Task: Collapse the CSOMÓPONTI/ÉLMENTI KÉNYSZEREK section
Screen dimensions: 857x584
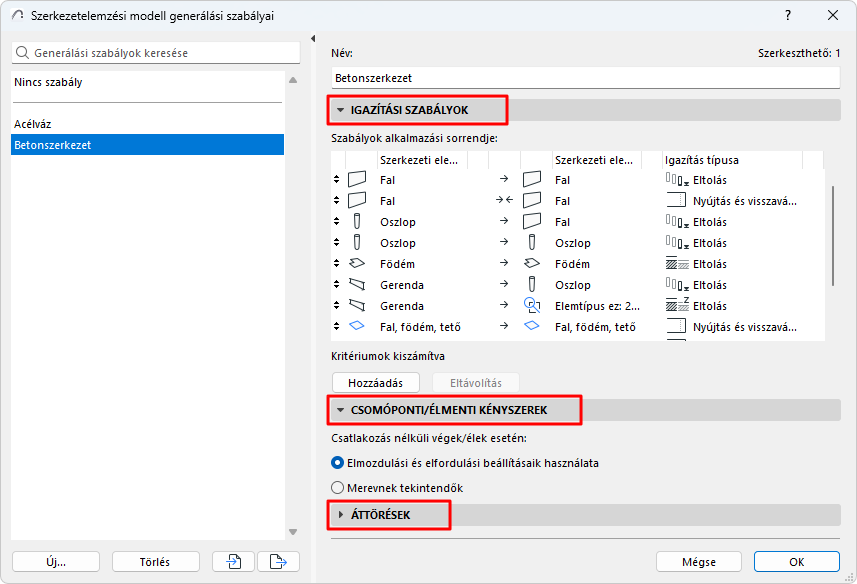Action: tap(340, 410)
